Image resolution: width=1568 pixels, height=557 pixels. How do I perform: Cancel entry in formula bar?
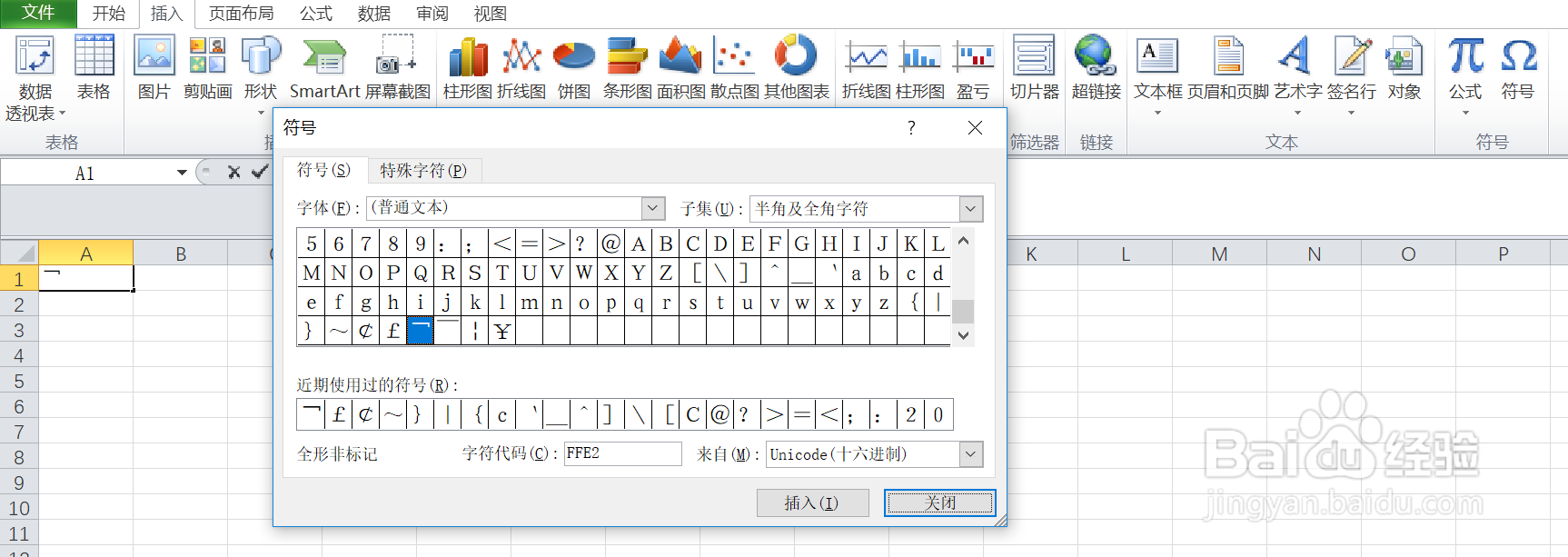tap(233, 172)
